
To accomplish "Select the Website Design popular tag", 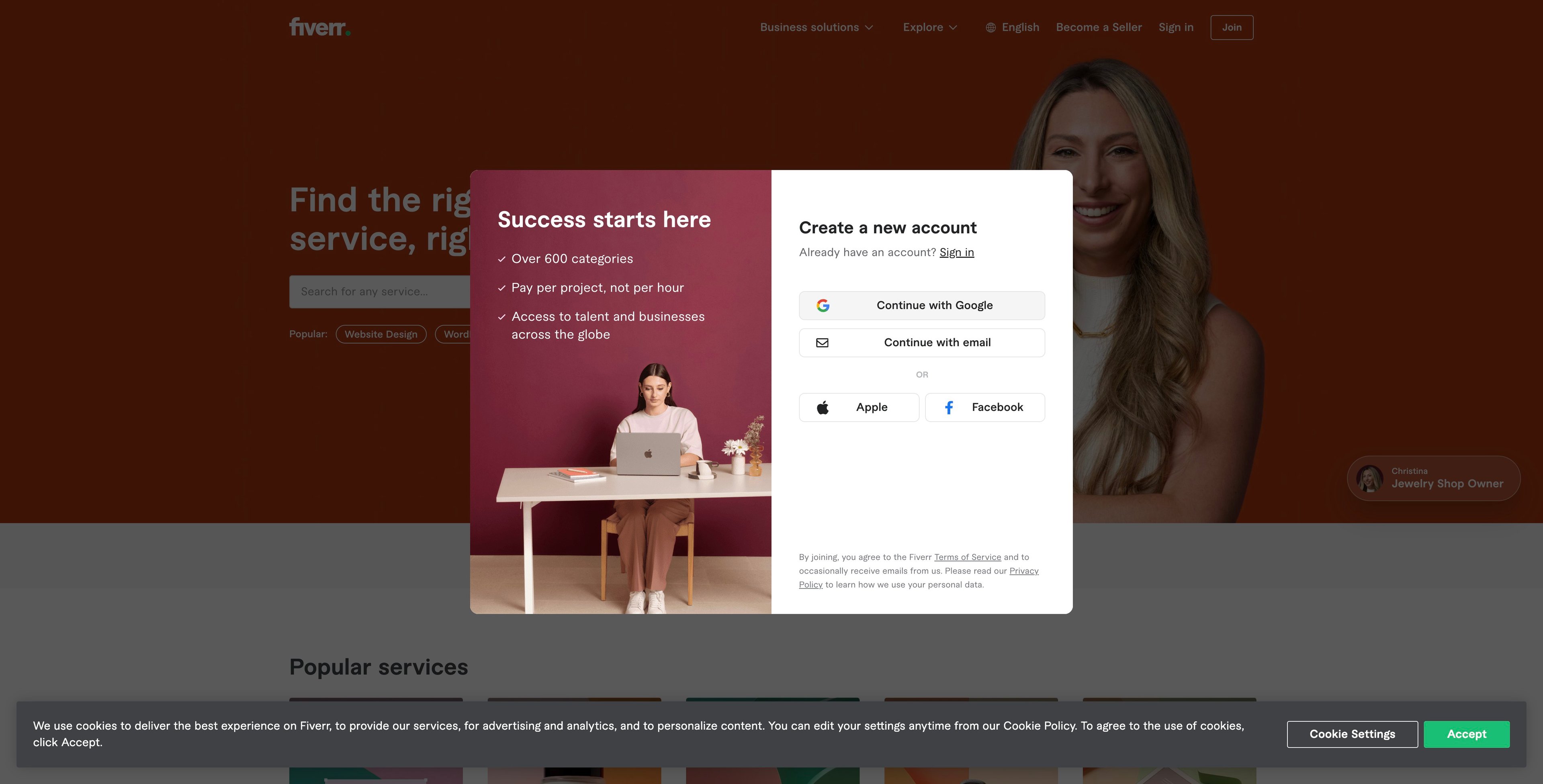I will tap(381, 334).
